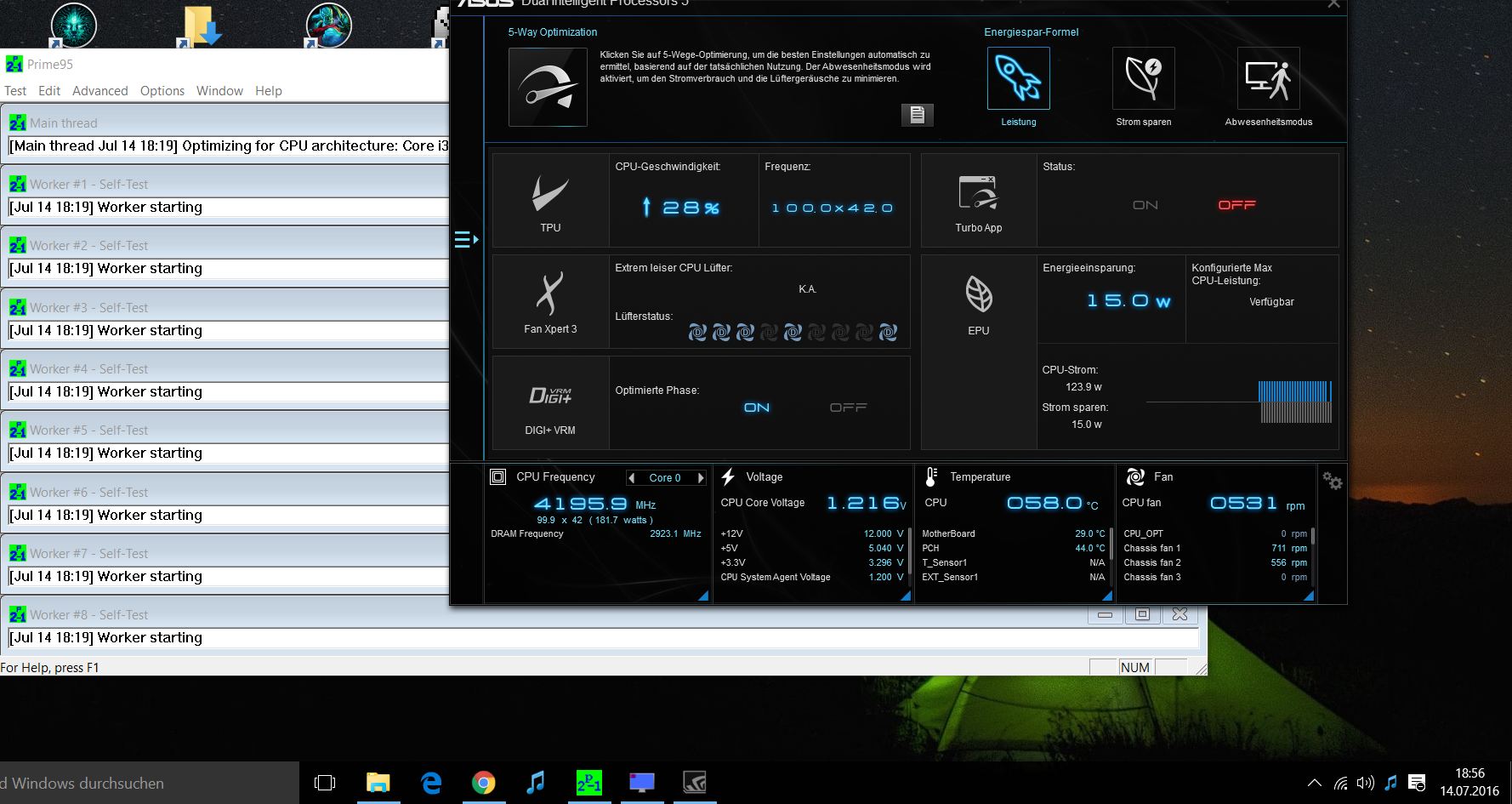Start the 5-Way Optimization speedometer icon
The image size is (1512, 804).
[x=548, y=87]
